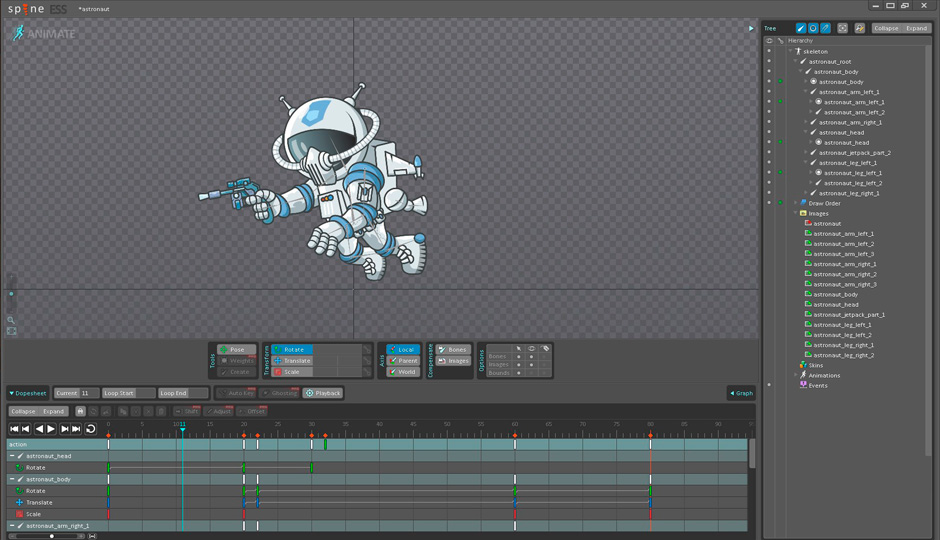Viewport: 940px width, 540px height.
Task: Click the Loop Start field
Action: tap(128, 393)
